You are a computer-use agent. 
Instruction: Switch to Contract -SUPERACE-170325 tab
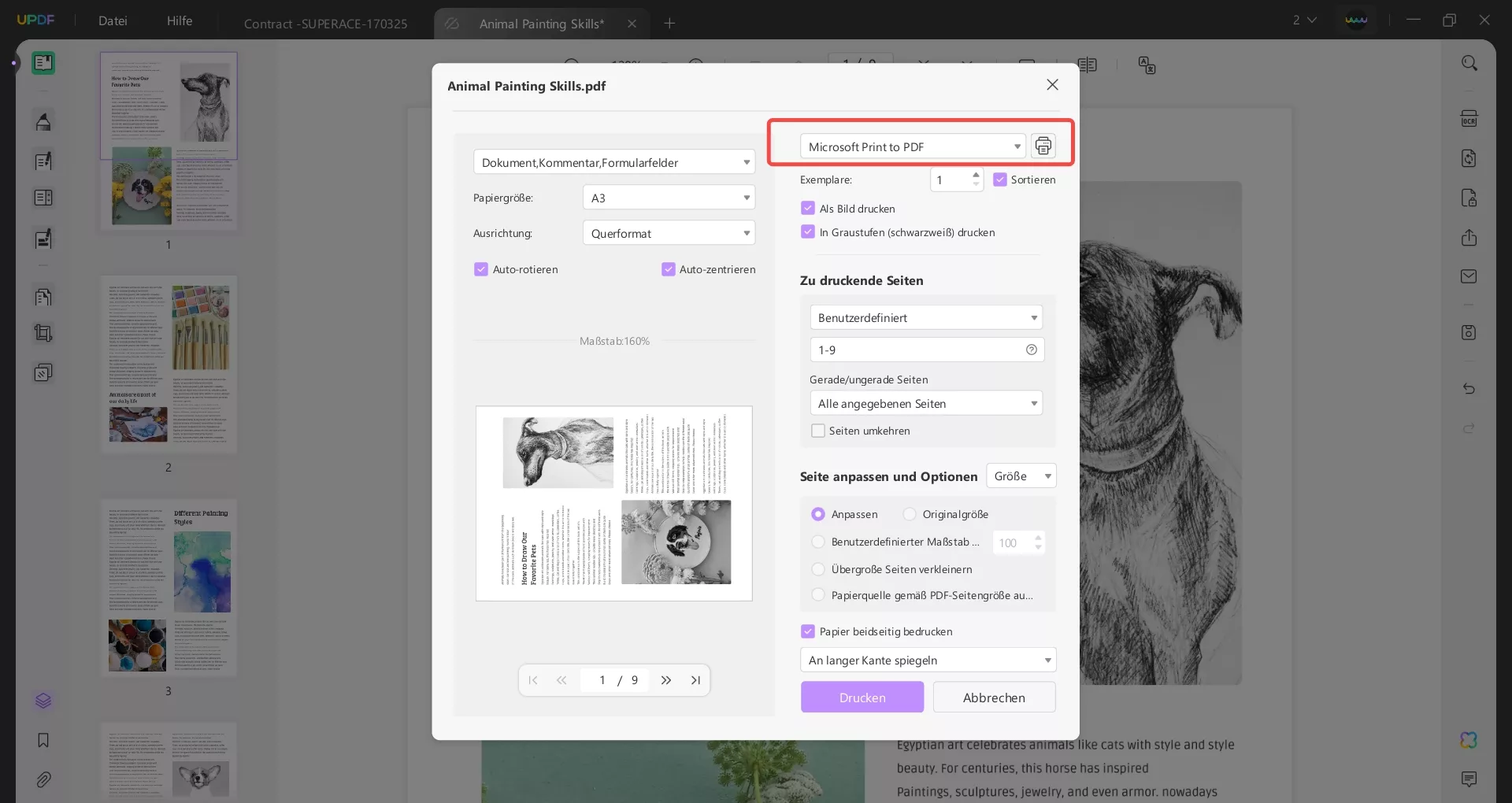[326, 24]
